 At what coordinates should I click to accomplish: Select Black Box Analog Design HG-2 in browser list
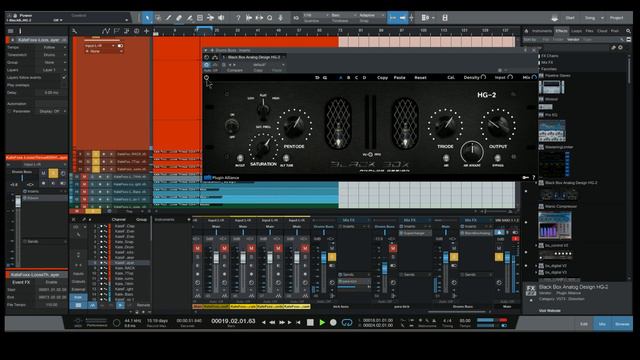coord(568,183)
